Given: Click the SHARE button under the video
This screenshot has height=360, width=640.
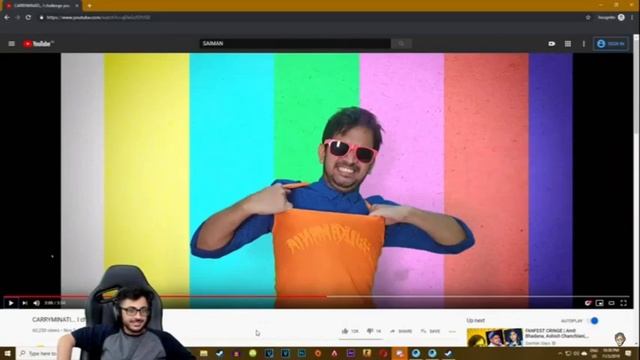Looking at the screenshot, I should coord(401,331).
